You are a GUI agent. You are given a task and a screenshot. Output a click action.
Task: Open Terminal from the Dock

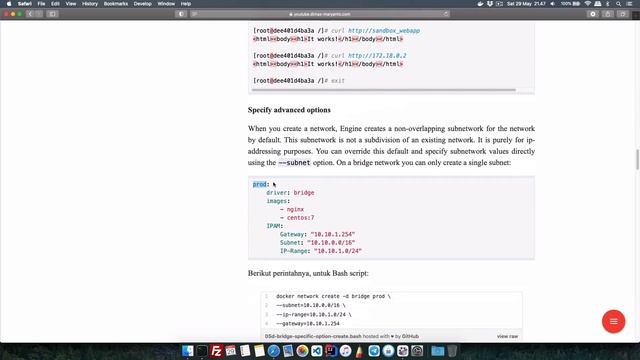point(202,351)
